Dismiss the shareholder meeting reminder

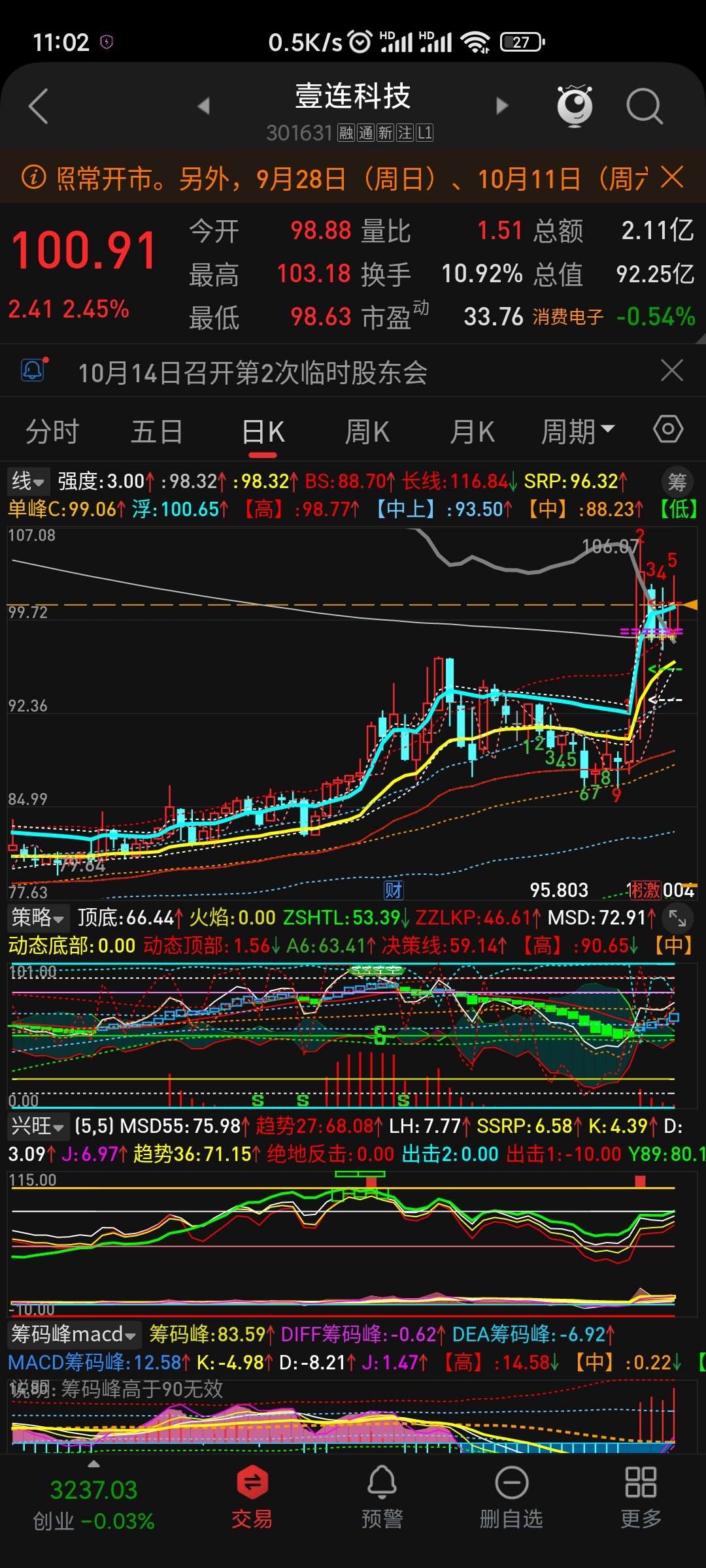672,370
